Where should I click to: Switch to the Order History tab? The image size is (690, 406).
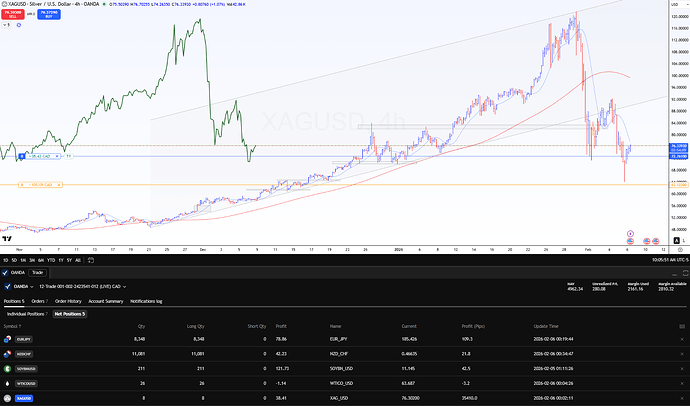pos(68,301)
